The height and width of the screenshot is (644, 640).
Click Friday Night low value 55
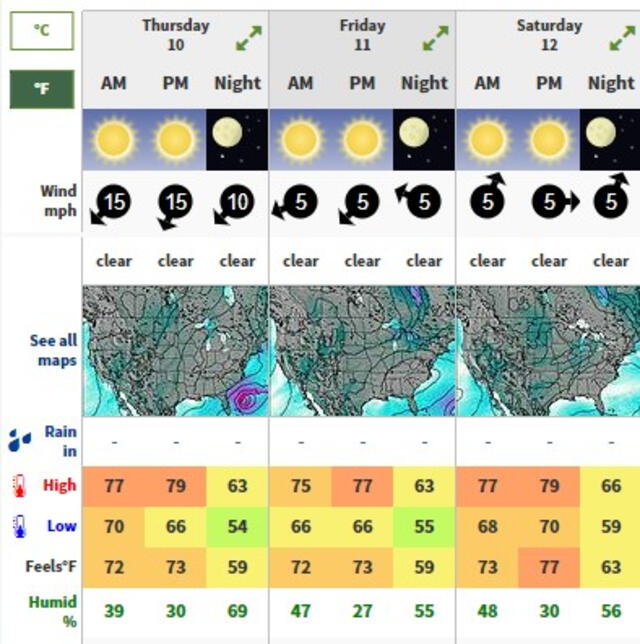[424, 527]
